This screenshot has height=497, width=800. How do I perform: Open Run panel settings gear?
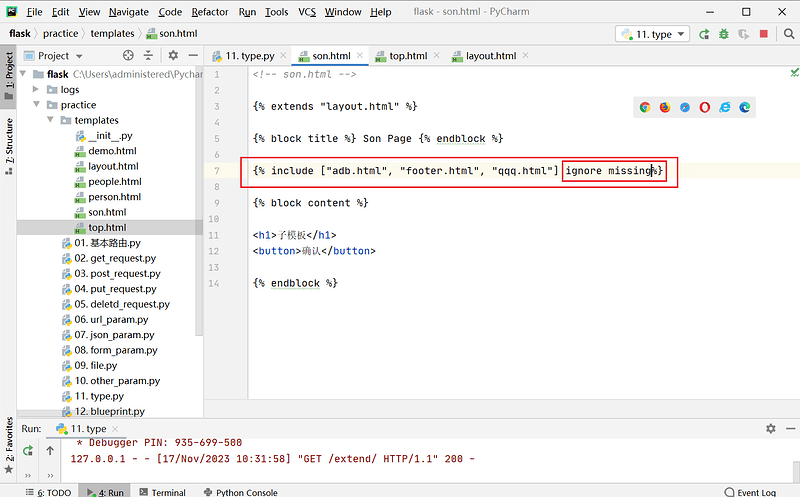(x=771, y=429)
